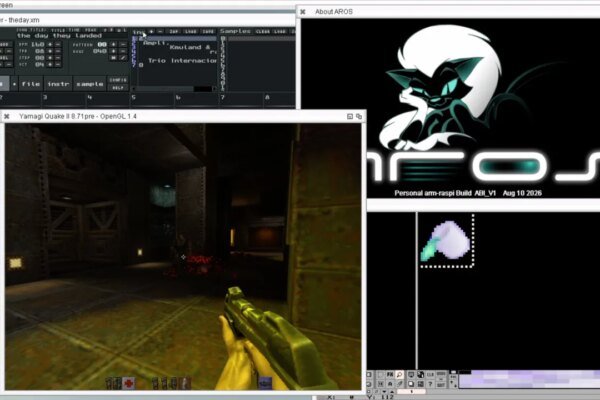Click the Help button under Config

point(118,88)
